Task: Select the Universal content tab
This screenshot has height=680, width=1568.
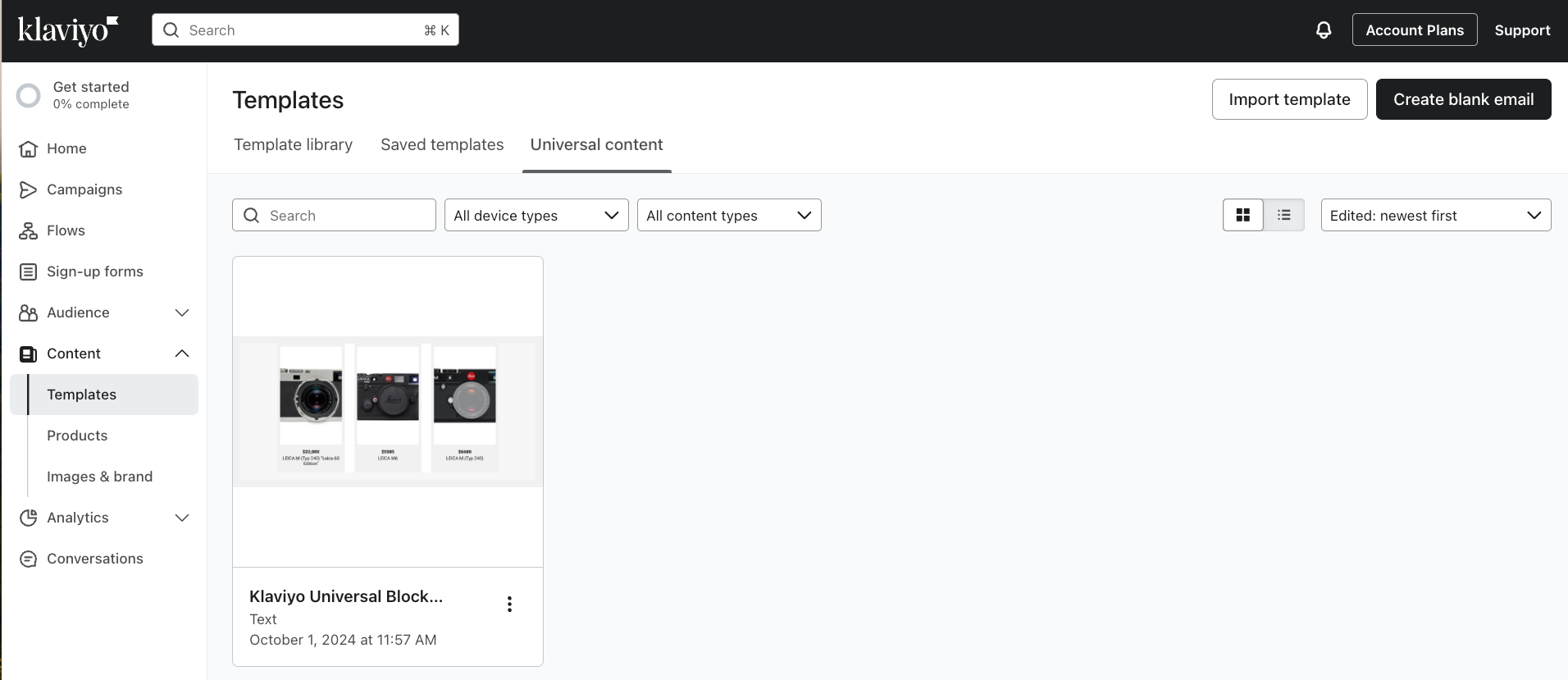Action: point(597,144)
